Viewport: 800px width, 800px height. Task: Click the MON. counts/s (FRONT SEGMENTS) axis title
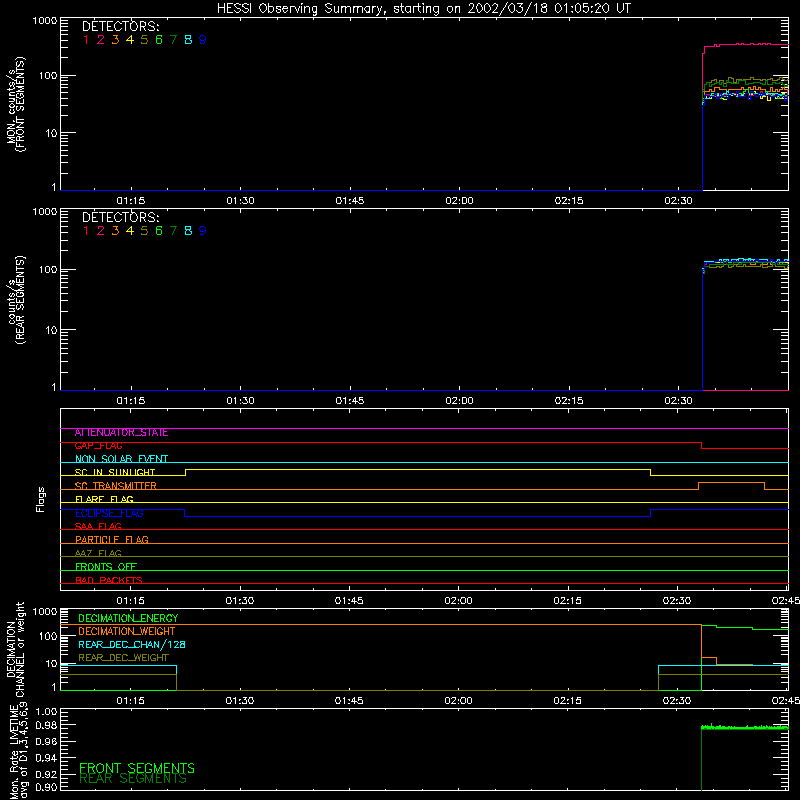16,104
